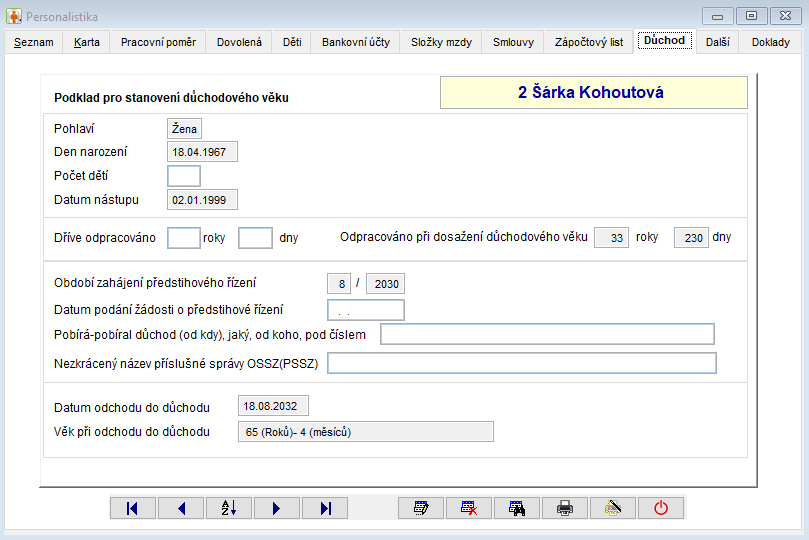This screenshot has height=540, width=809.
Task: Click the Dříve odpracováno dny field
Action: pyautogui.click(x=255, y=238)
